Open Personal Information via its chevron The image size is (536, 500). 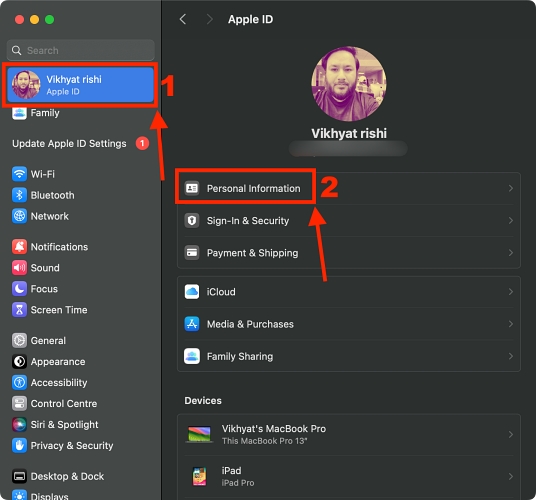click(511, 188)
